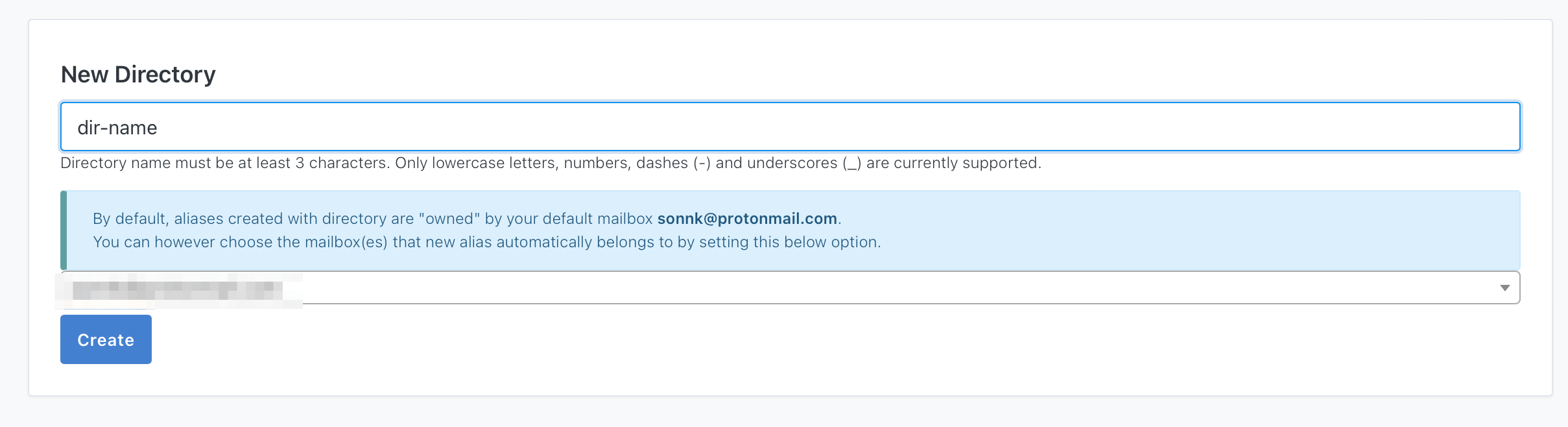Image resolution: width=1568 pixels, height=427 pixels.
Task: Click the 'You can however choose' sentence
Action: (x=487, y=242)
